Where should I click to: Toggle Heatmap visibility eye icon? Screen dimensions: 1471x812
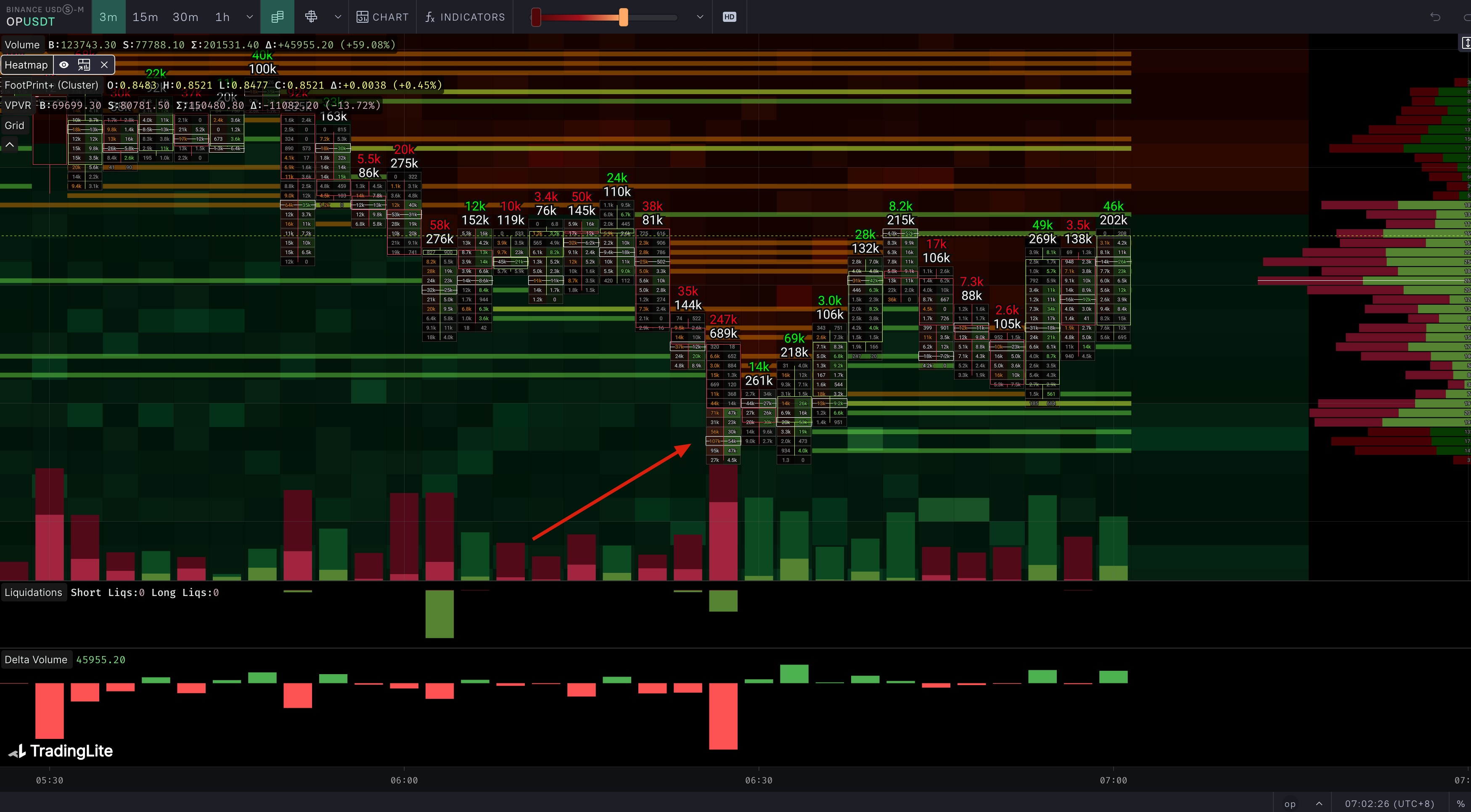[64, 65]
